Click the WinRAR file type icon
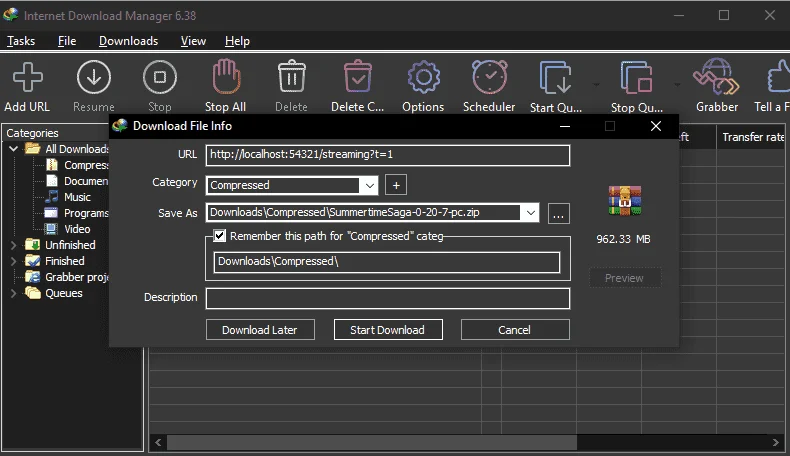Screen dimensions: 790x456 pos(625,201)
